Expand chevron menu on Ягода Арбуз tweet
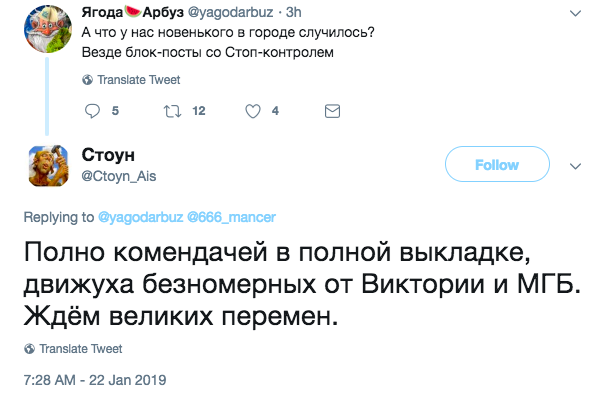 pyautogui.click(x=575, y=13)
